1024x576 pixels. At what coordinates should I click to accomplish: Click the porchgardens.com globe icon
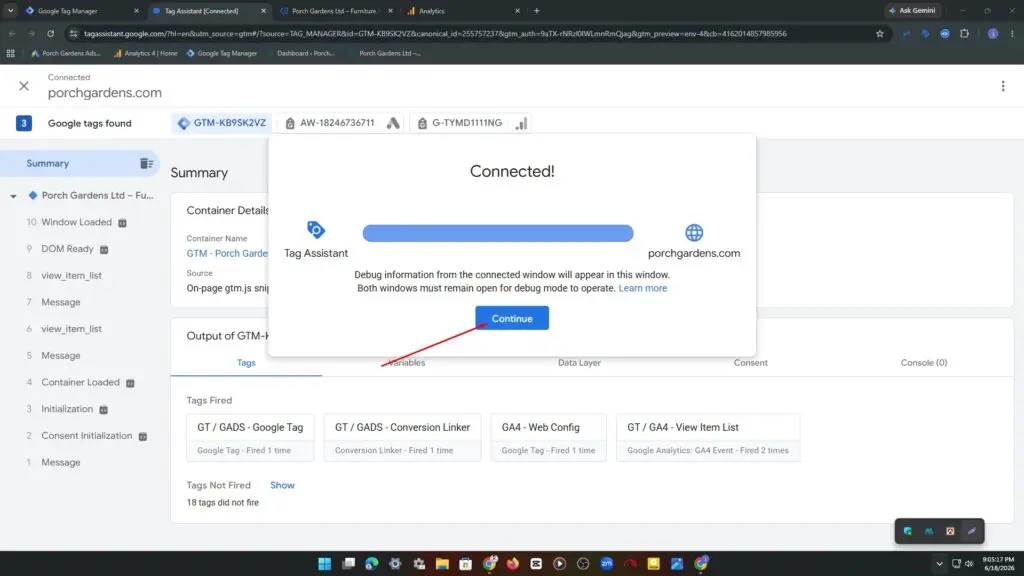tap(694, 232)
